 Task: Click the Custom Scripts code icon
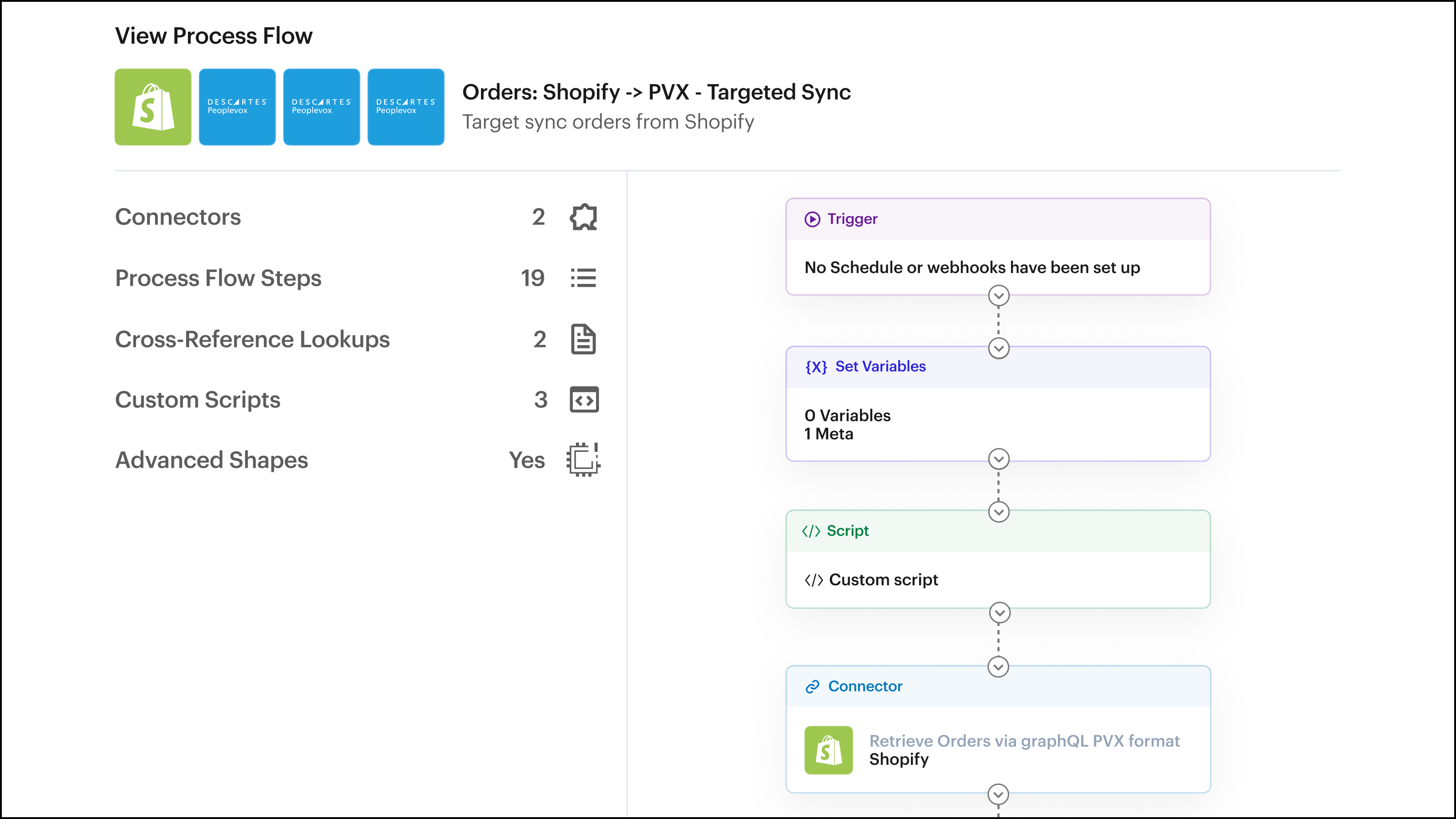(x=584, y=400)
